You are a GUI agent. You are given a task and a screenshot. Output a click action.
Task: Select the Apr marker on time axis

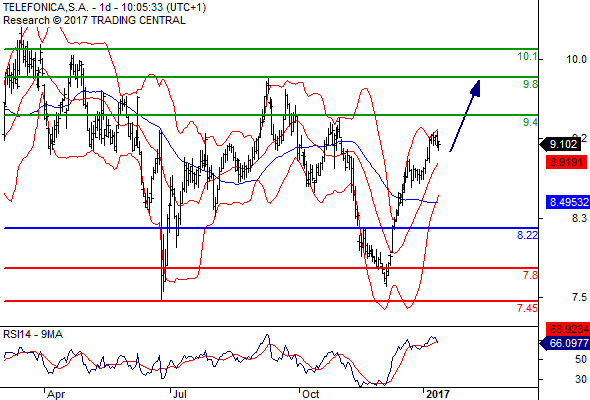click(x=56, y=394)
